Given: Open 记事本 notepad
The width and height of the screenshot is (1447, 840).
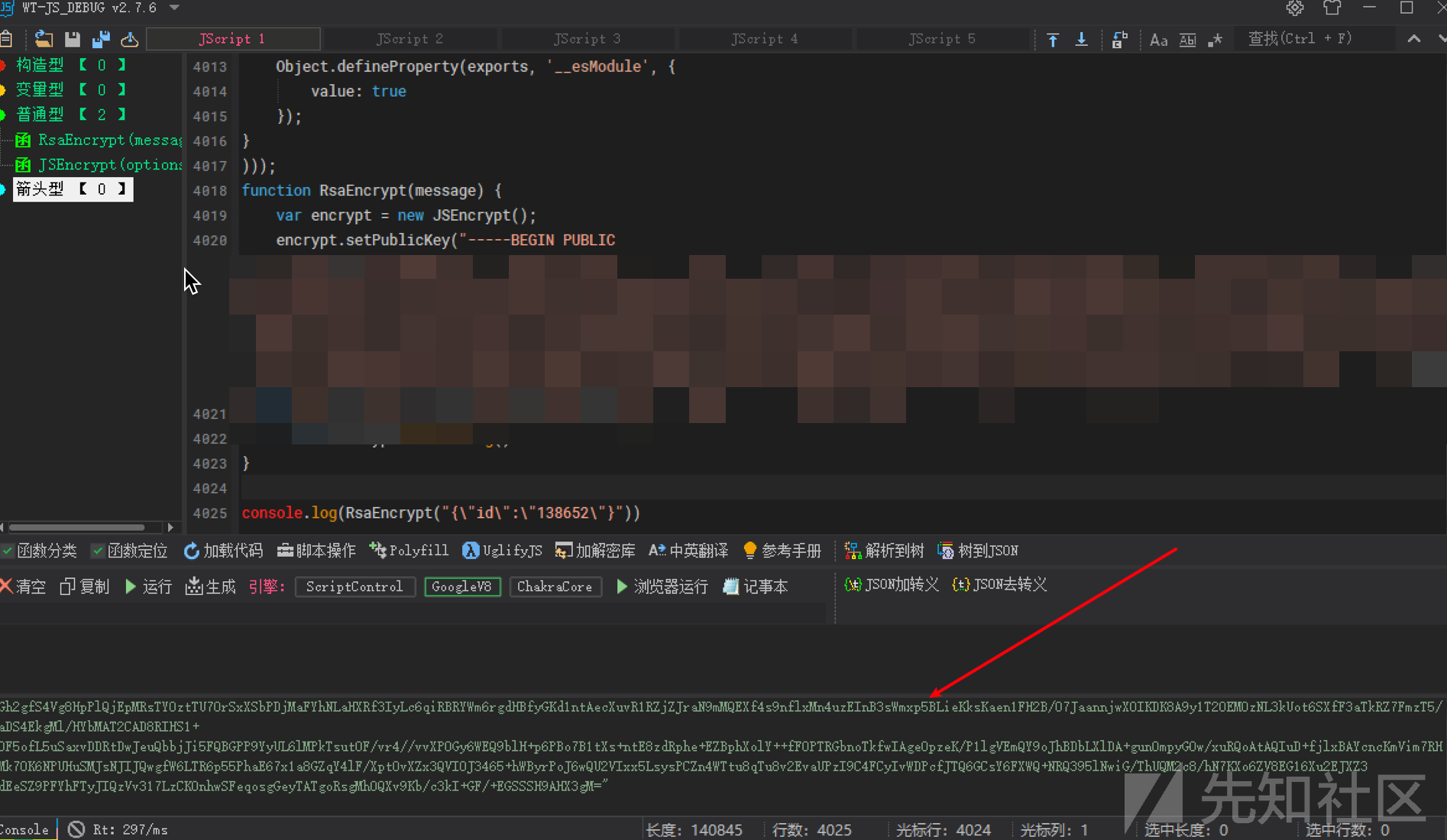Looking at the screenshot, I should click(756, 586).
